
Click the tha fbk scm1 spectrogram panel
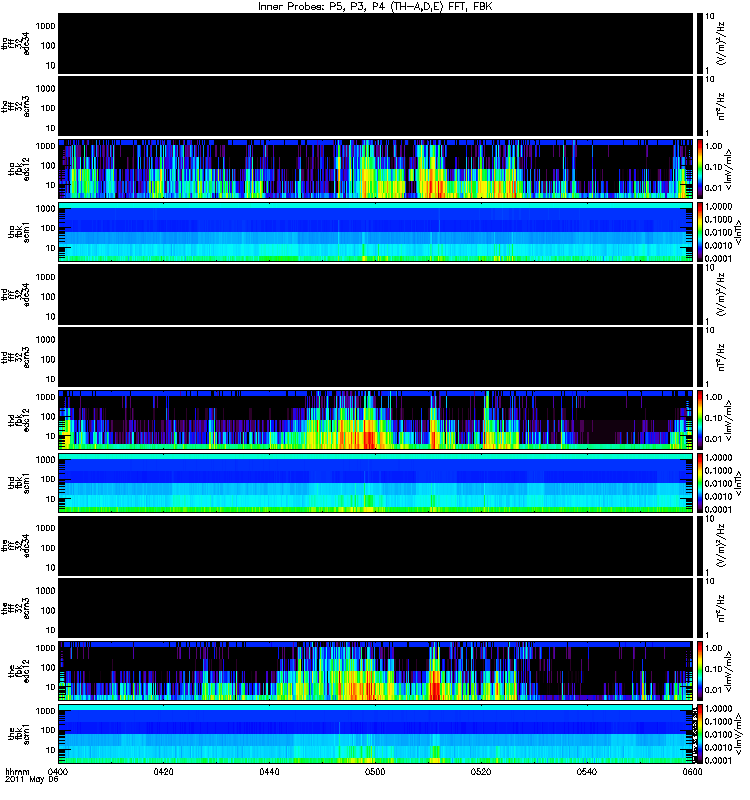[x=376, y=232]
